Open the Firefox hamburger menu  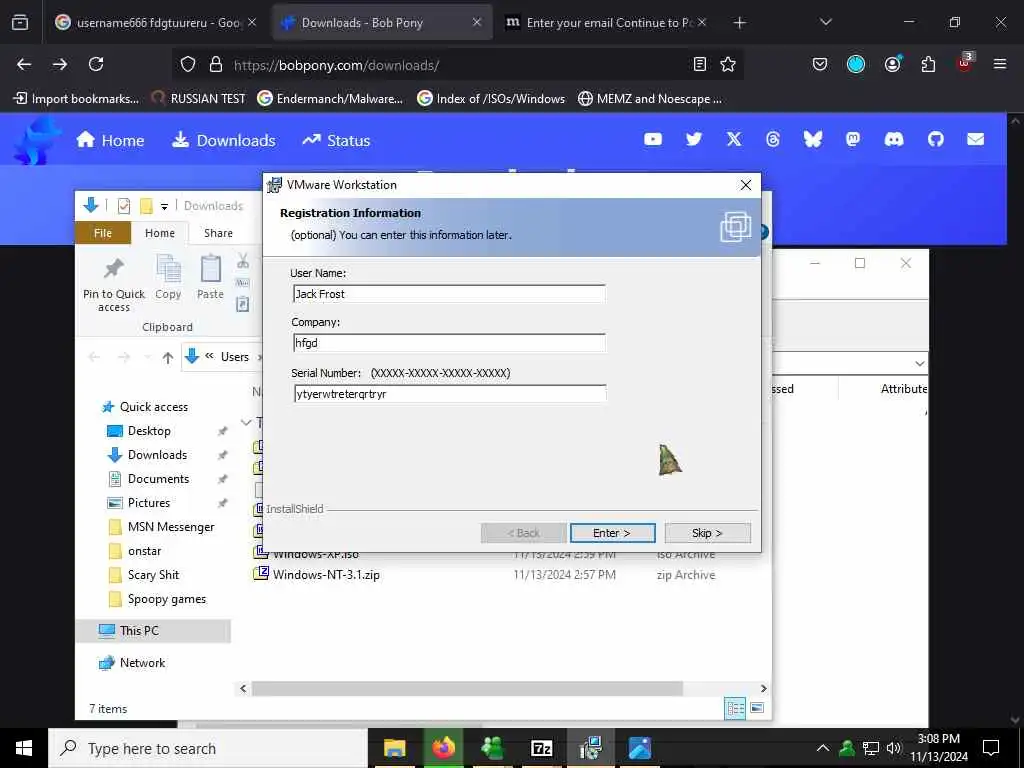999,64
